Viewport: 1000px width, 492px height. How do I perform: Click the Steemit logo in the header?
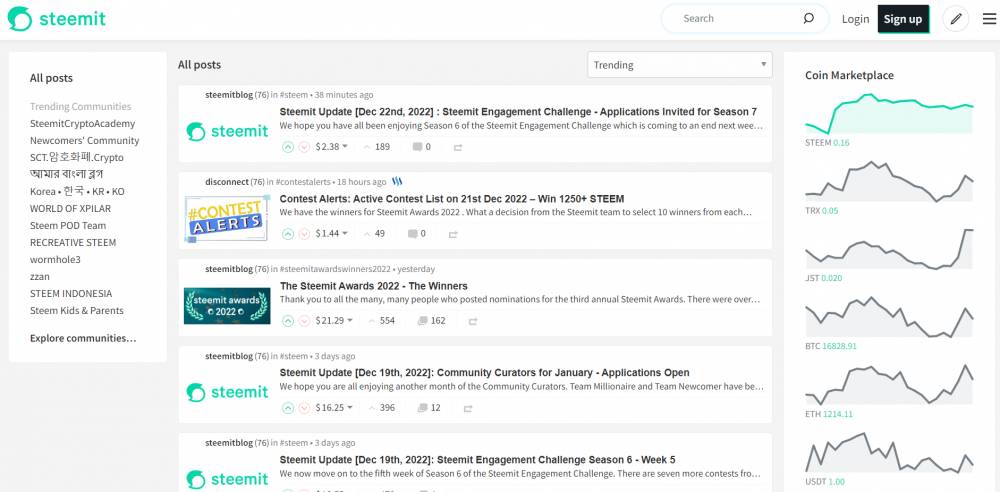(x=57, y=19)
